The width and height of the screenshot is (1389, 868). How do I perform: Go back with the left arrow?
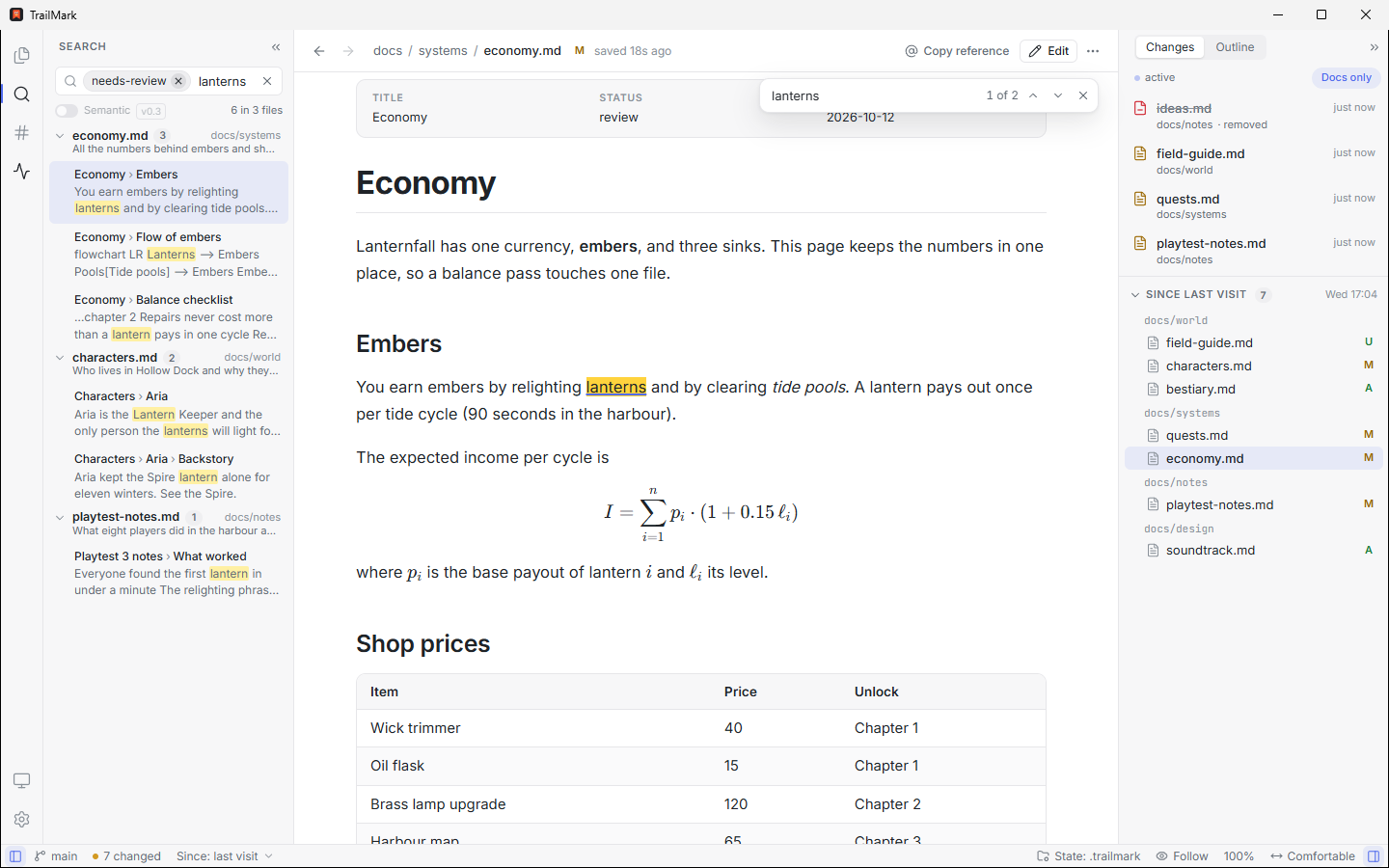(x=319, y=51)
